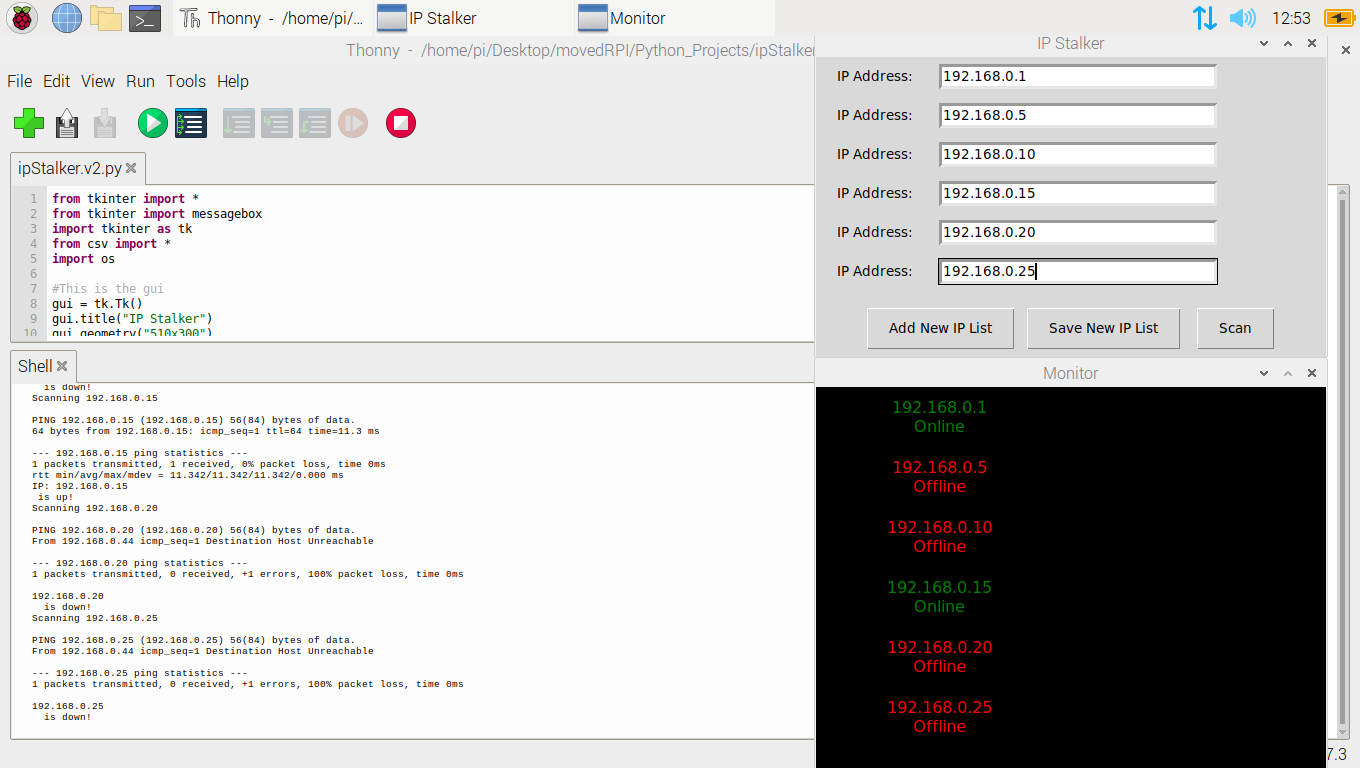Viewport: 1360px width, 768px height.
Task: Select the ipStalker.v2.py editor tab
Action: [79, 168]
